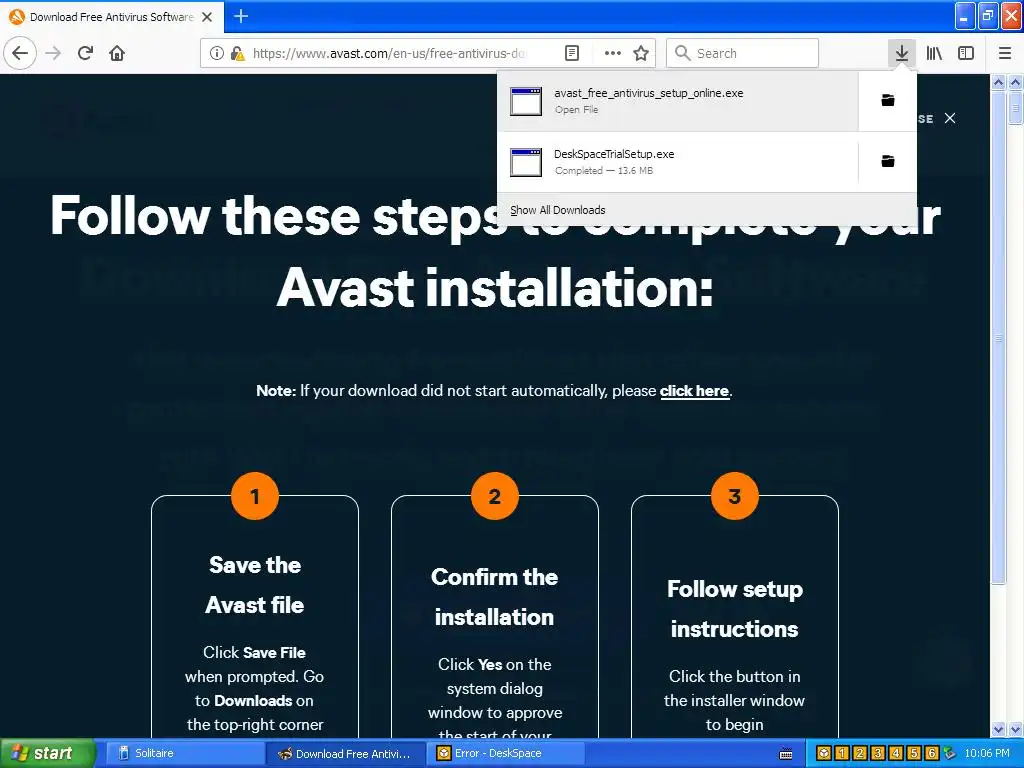Open the Firefox hamburger menu

click(x=1005, y=53)
